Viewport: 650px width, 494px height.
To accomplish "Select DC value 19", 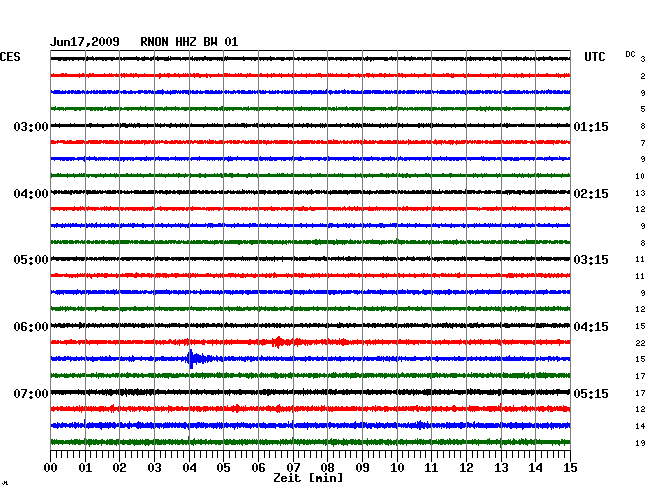I will coord(640,443).
